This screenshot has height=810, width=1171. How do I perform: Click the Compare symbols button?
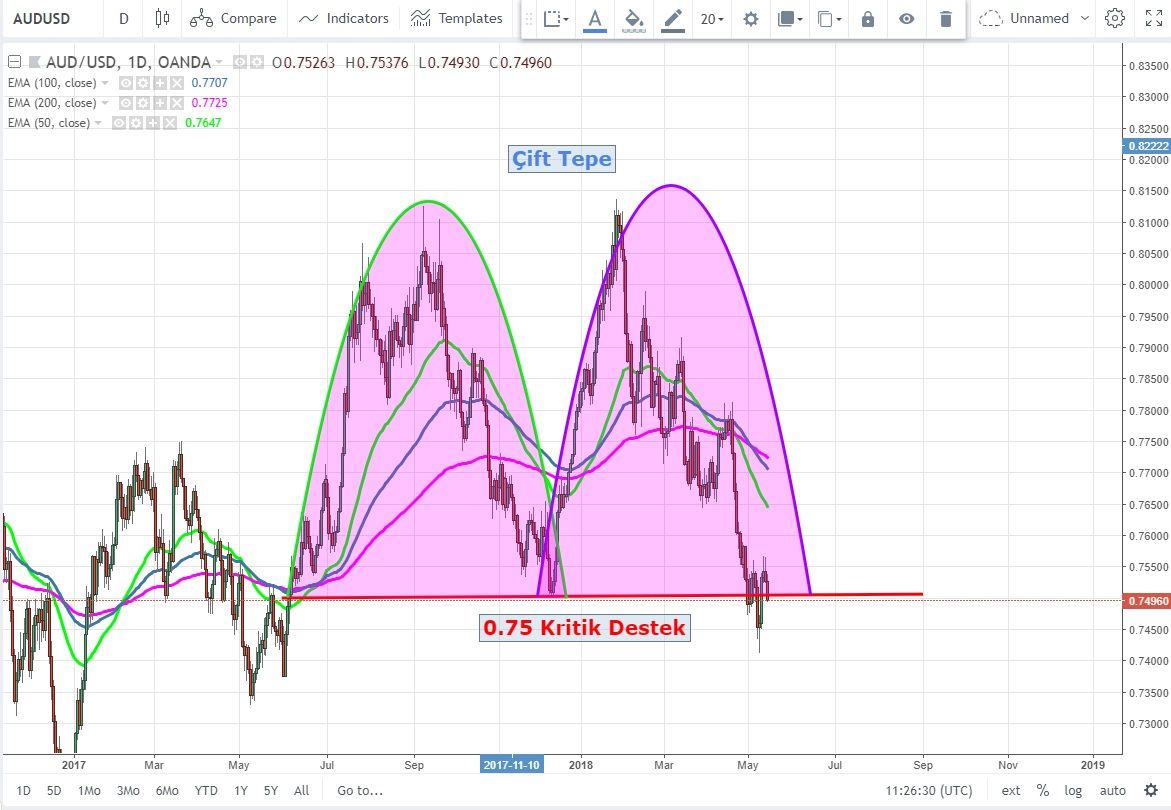tap(234, 18)
